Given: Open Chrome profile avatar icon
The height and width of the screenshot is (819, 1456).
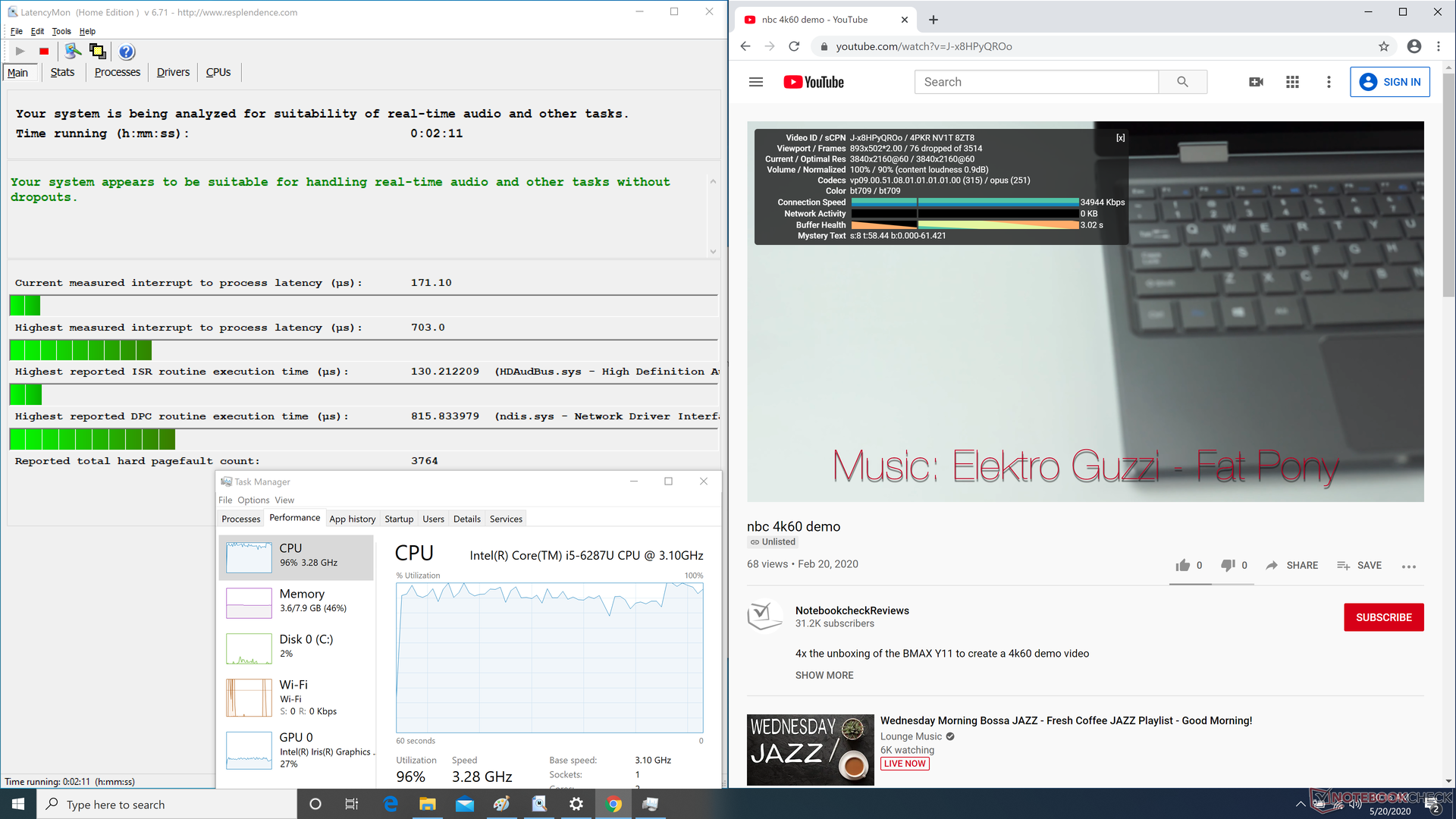Looking at the screenshot, I should tap(1414, 46).
